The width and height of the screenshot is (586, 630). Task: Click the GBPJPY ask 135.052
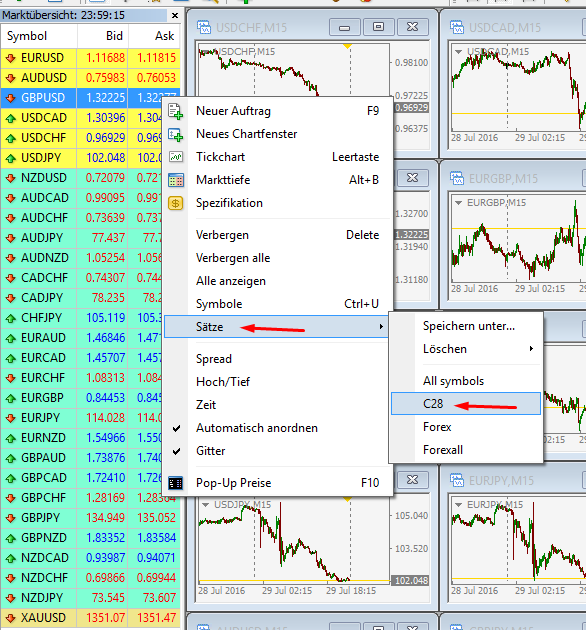click(156, 518)
